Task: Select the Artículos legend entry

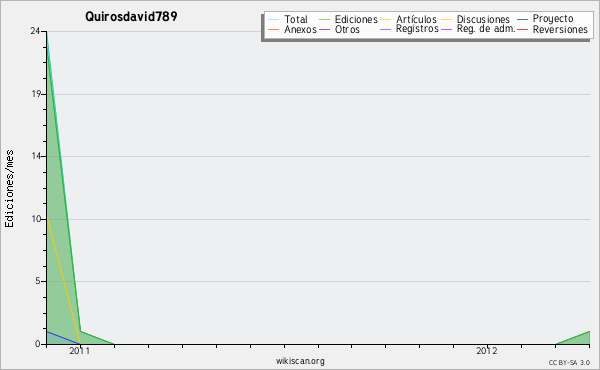Action: point(416,19)
